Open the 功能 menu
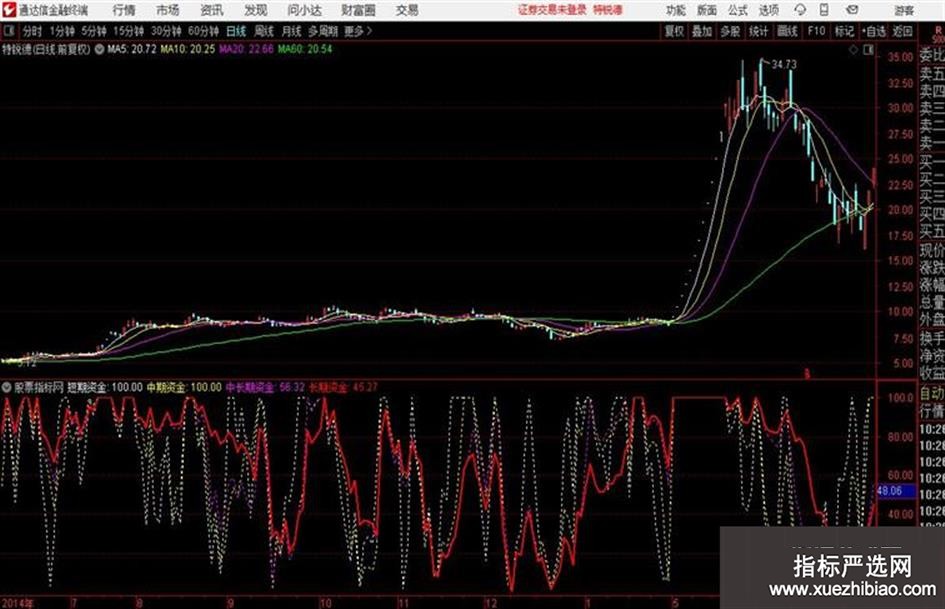945x609 pixels. tap(676, 10)
